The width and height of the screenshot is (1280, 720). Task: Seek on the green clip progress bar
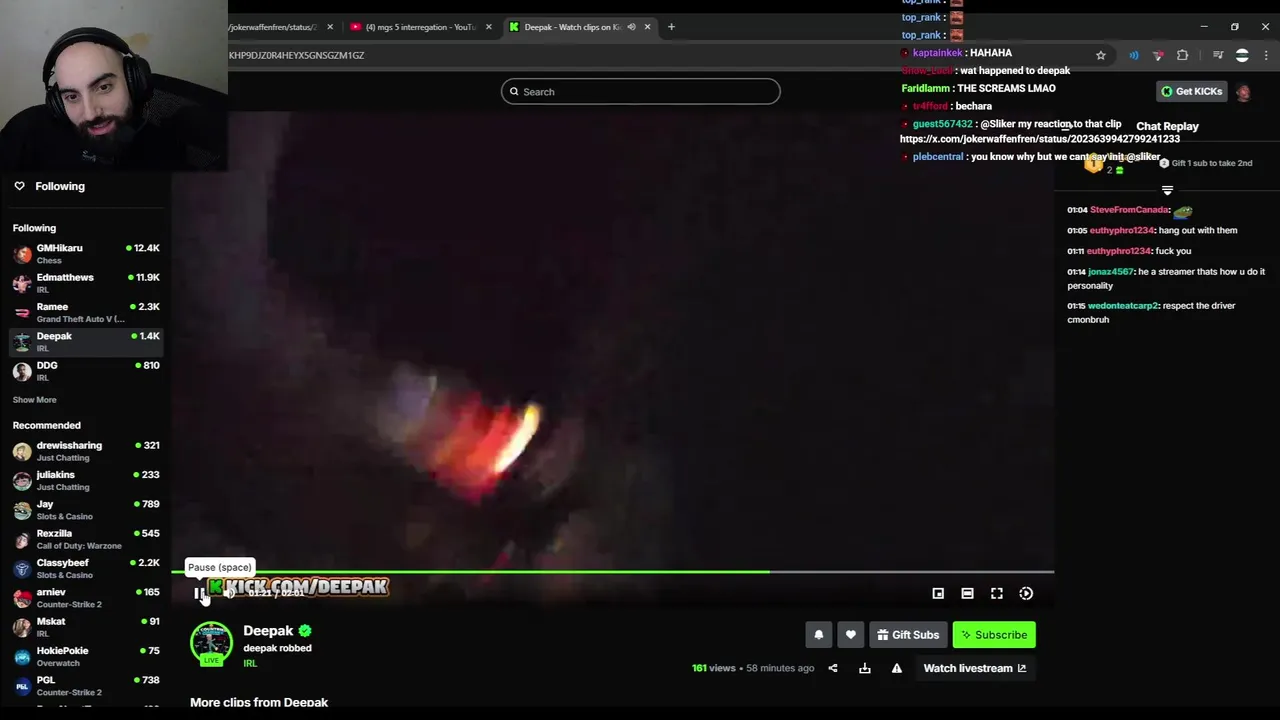[612, 572]
